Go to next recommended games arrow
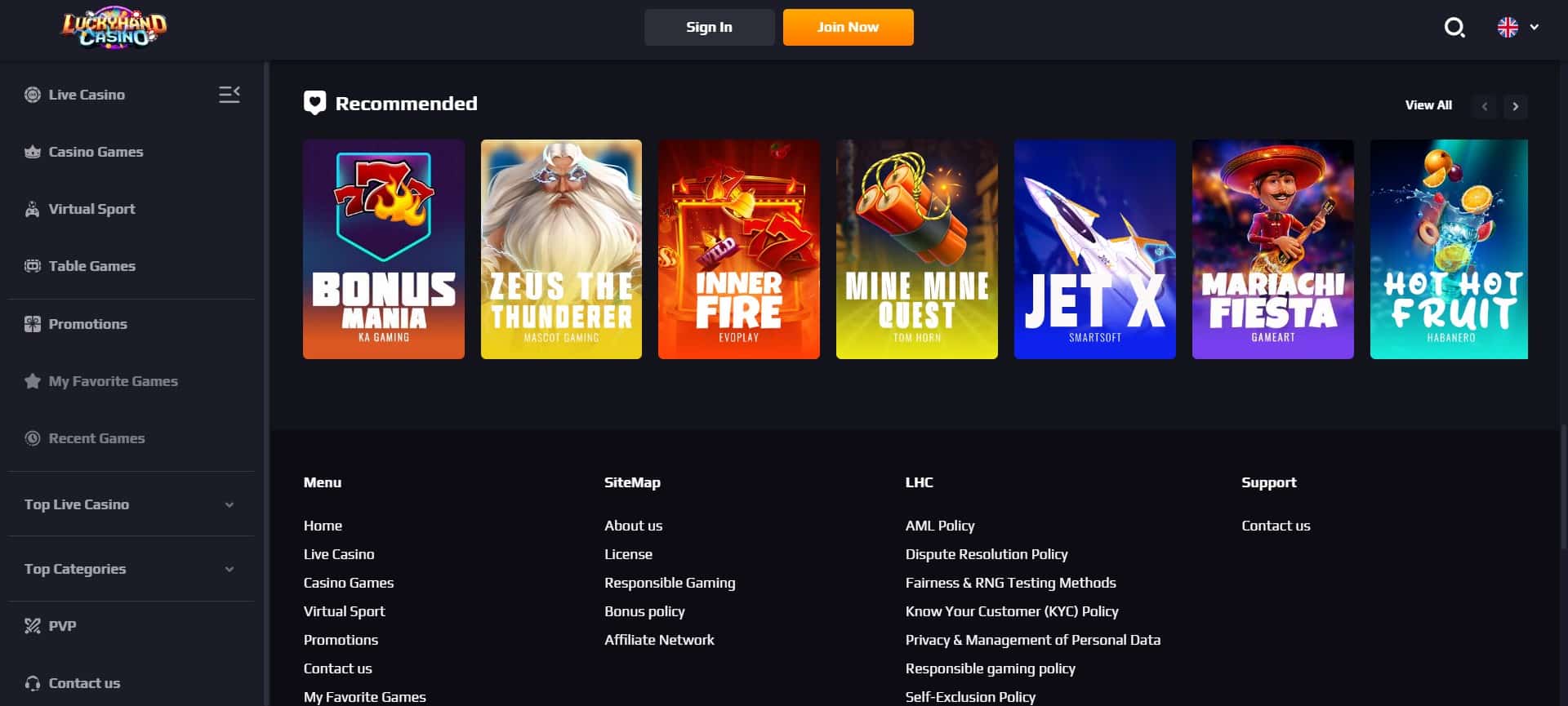1568x706 pixels. [x=1516, y=106]
